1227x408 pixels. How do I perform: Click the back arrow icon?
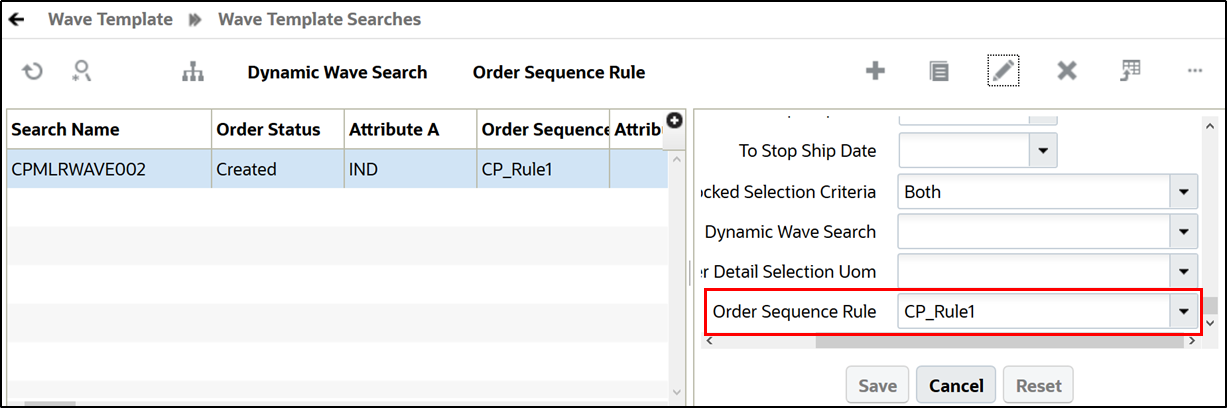tap(17, 19)
